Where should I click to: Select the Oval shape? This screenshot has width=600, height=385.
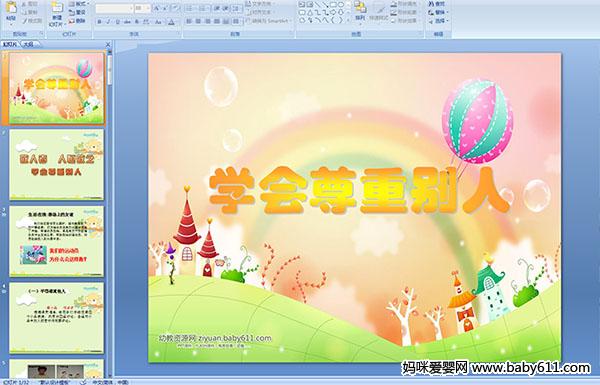(340, 5)
